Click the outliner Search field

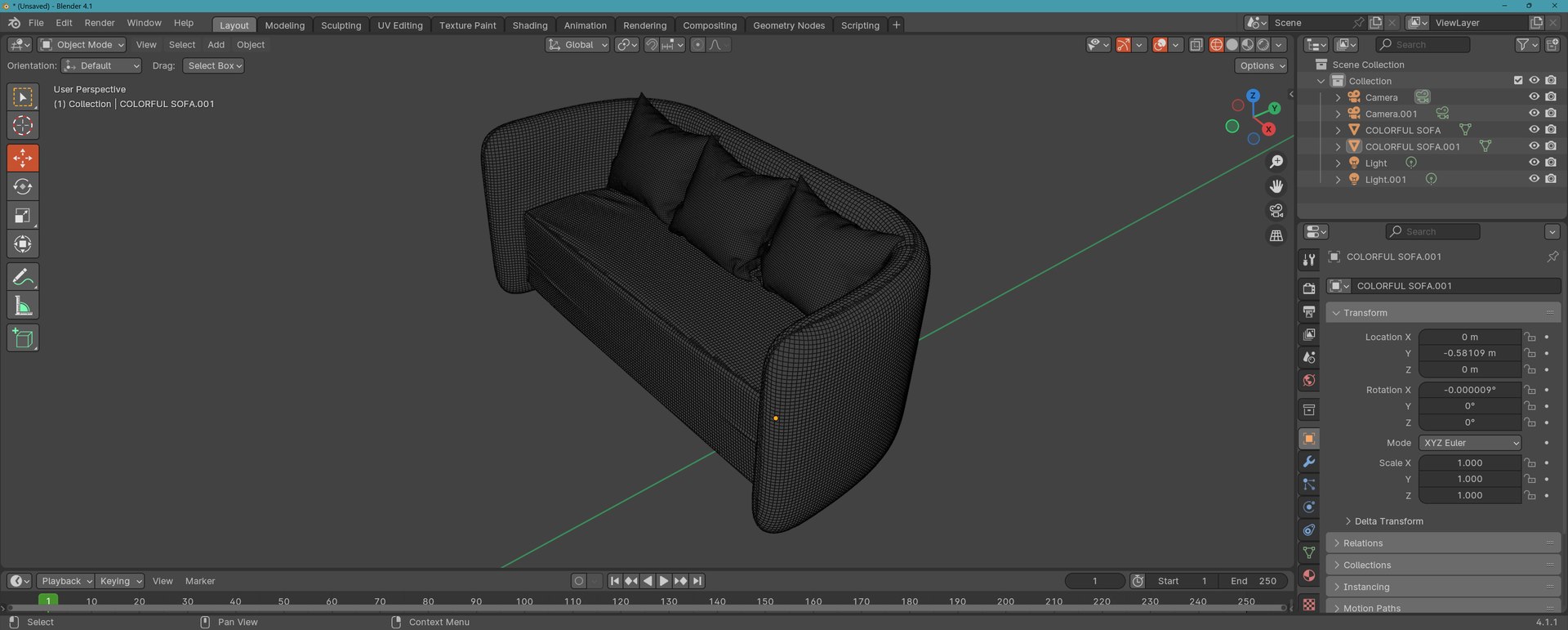(1423, 45)
